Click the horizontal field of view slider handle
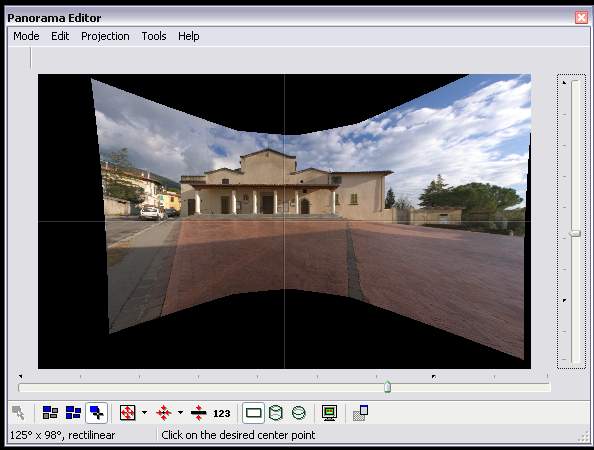The width and height of the screenshot is (594, 450). pos(387,387)
